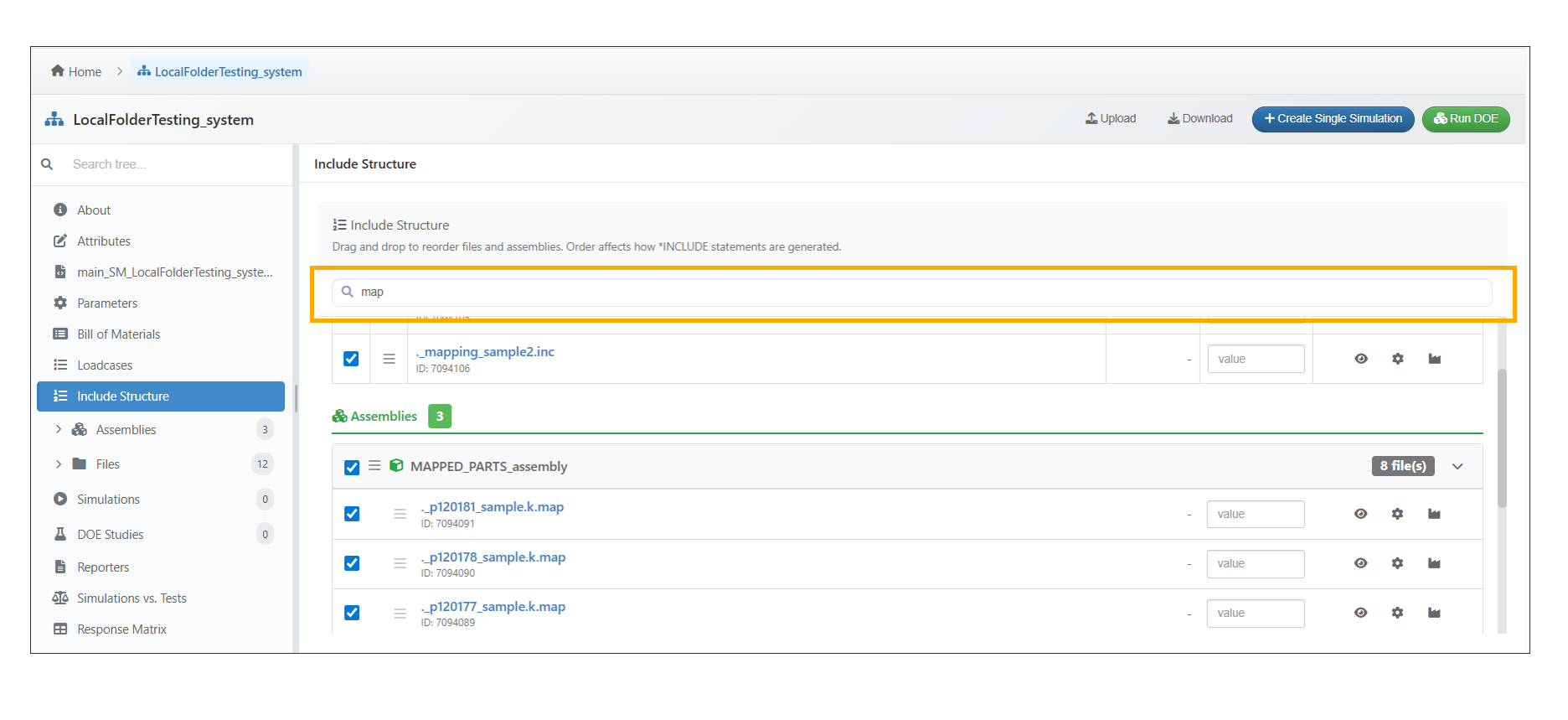Screen dimensions: 1568x720
Task: Expand the Files tree node
Action: pos(59,464)
